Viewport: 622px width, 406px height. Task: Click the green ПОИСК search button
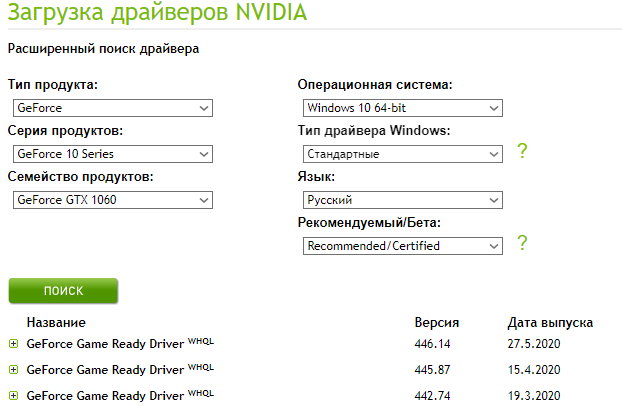63,291
